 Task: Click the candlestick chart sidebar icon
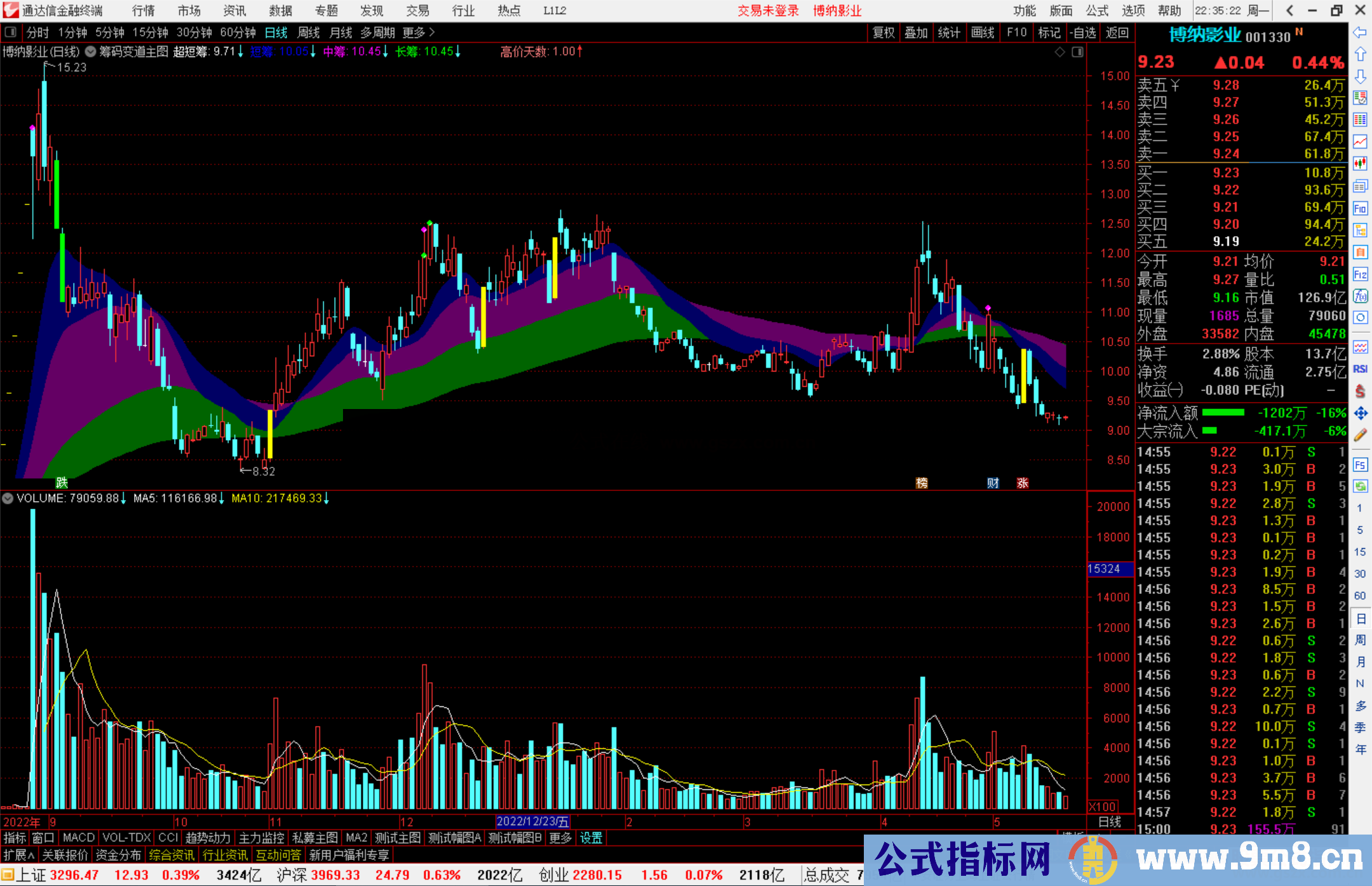(x=1360, y=163)
